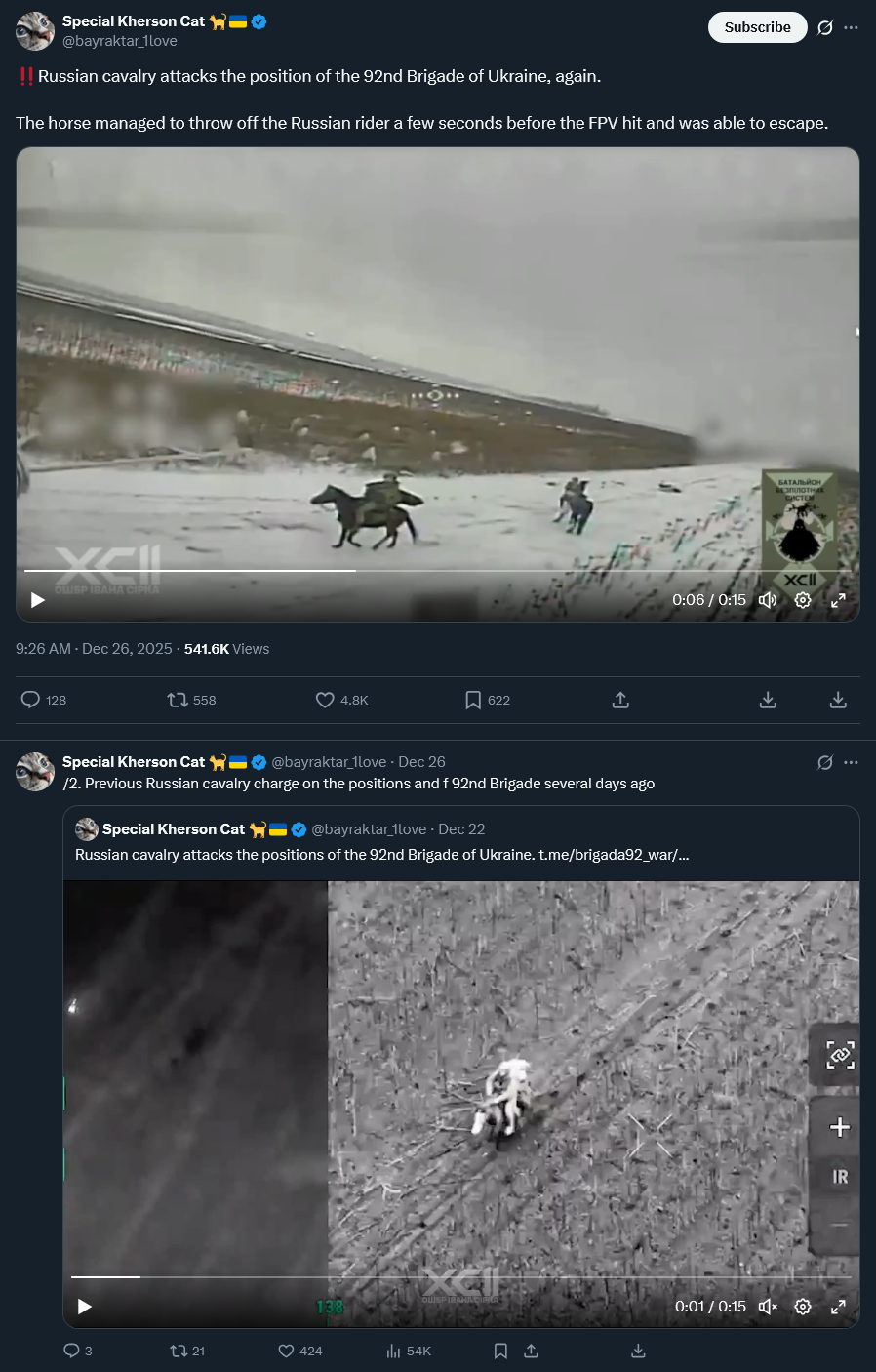Like the reply with 424 likes
Viewport: 876px width, 1372px height.
(x=300, y=1351)
